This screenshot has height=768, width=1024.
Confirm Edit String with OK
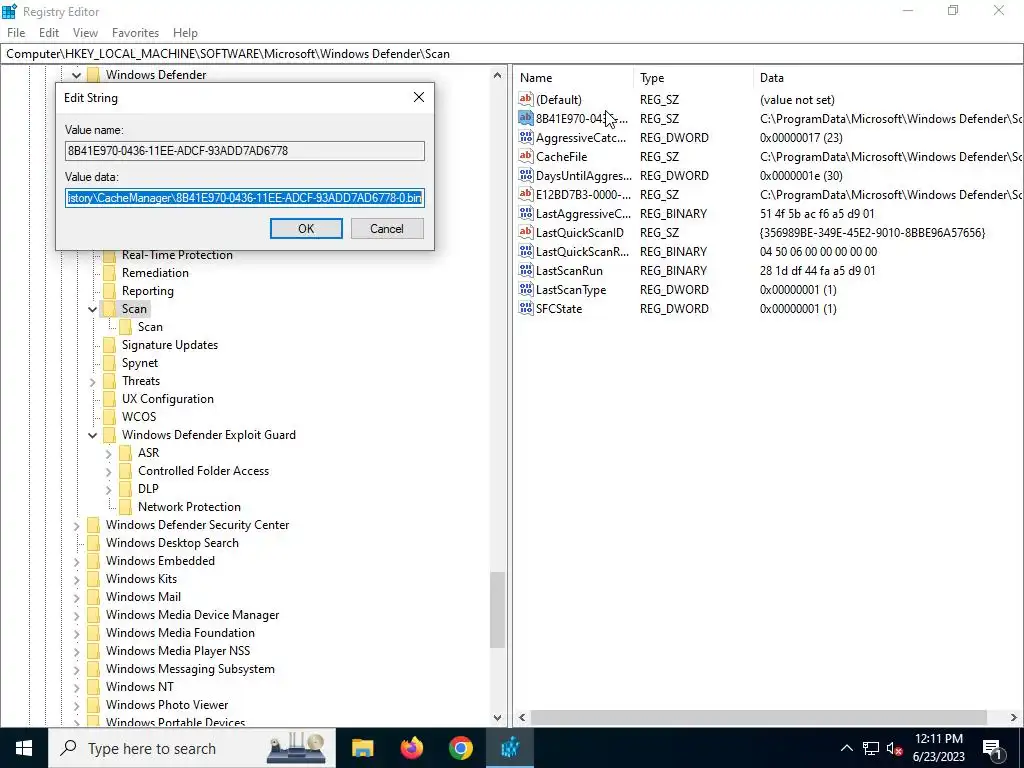pos(306,229)
